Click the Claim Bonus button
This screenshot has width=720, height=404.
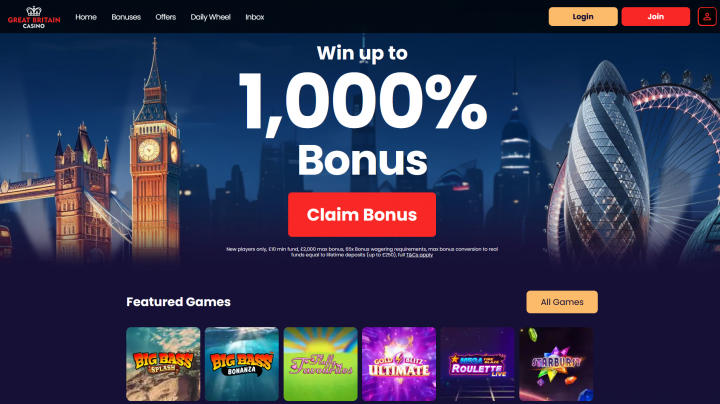click(362, 214)
